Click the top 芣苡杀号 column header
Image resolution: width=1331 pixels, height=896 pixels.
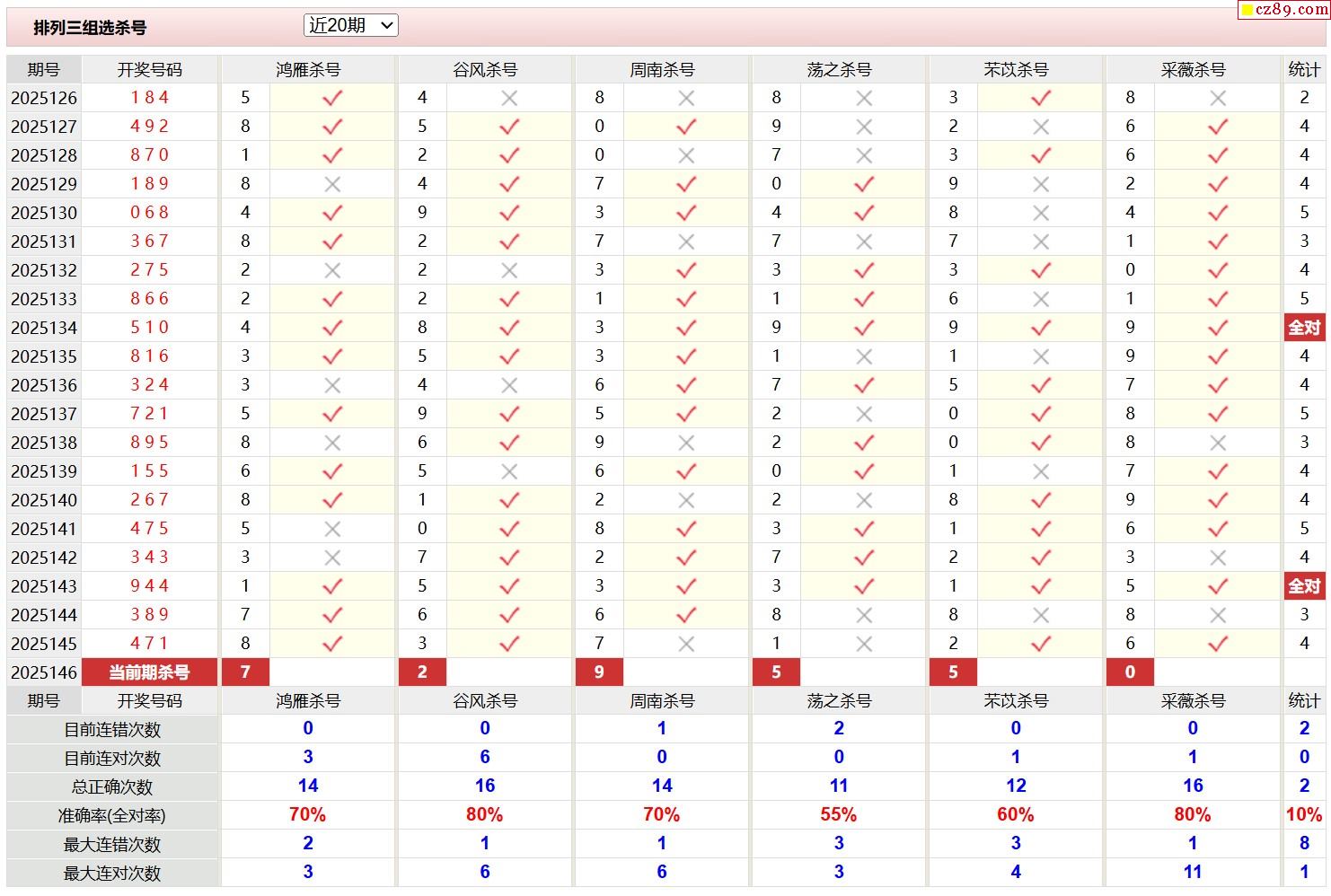coord(1016,70)
